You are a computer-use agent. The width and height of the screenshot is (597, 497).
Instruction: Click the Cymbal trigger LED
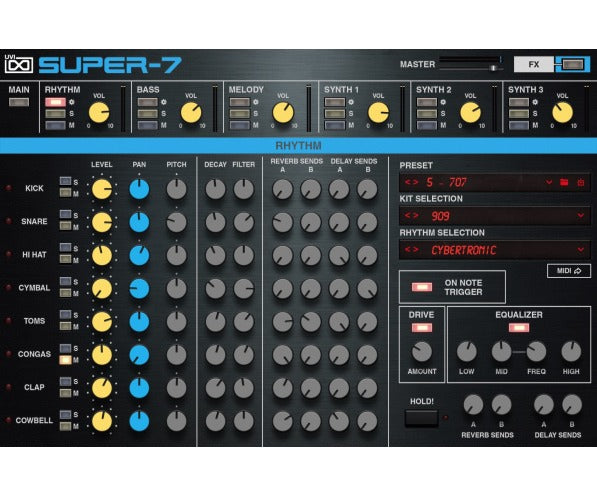pos(8,288)
